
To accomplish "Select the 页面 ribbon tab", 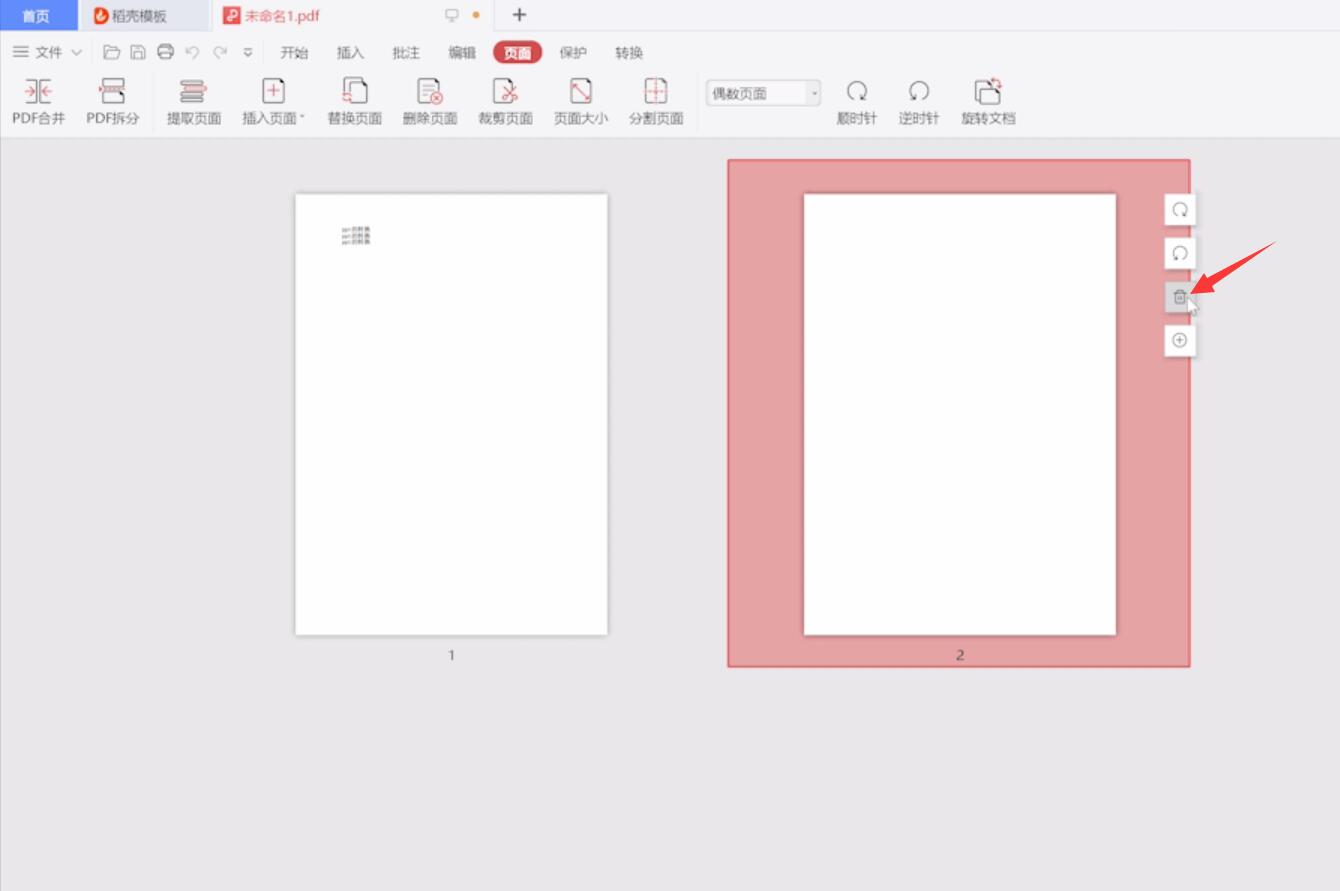I will coord(517,53).
